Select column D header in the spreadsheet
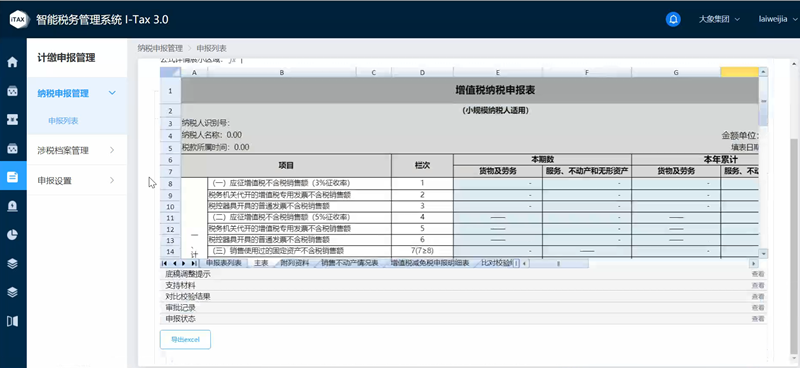 point(422,72)
